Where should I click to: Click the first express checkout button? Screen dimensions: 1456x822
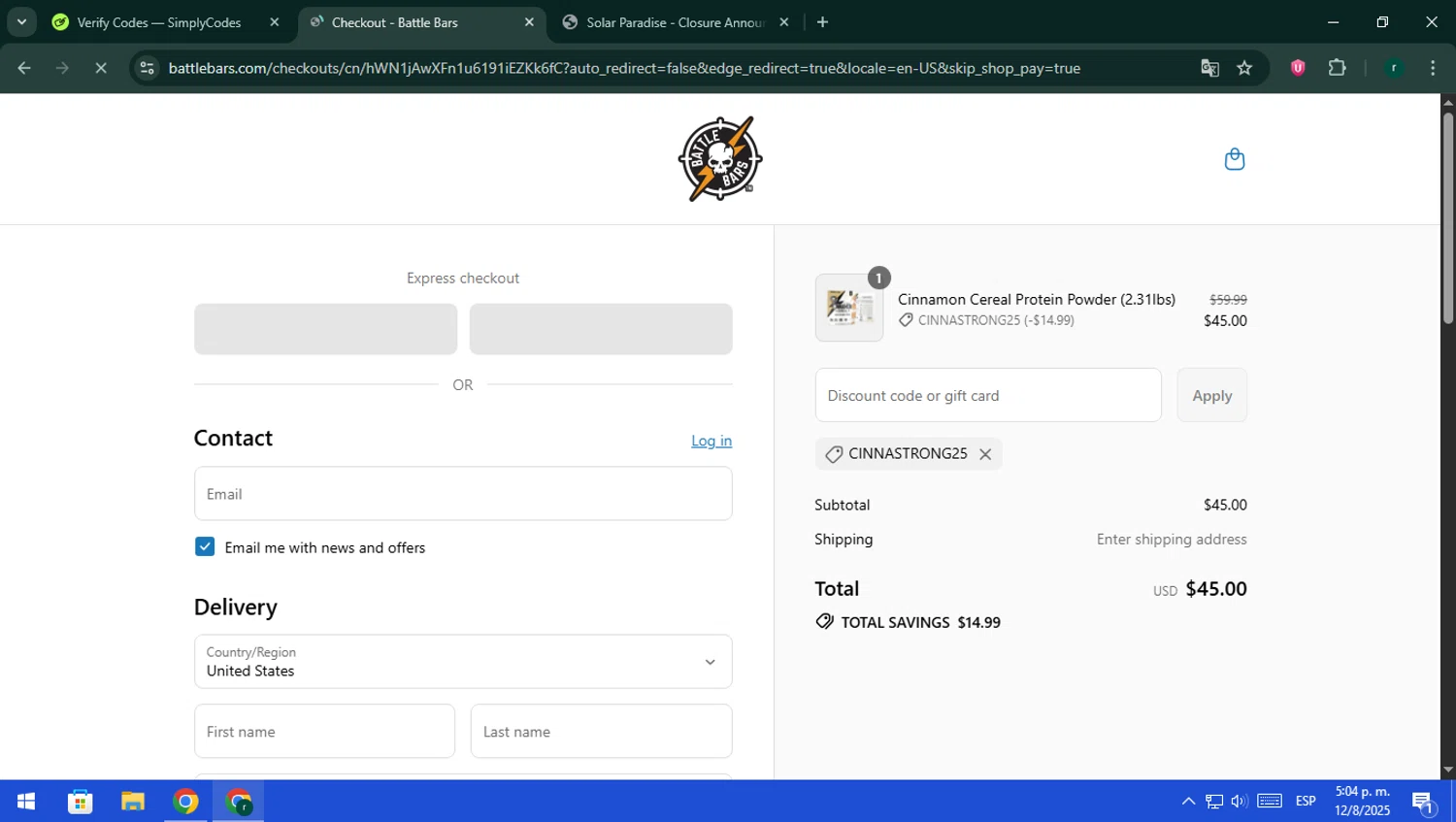[325, 329]
